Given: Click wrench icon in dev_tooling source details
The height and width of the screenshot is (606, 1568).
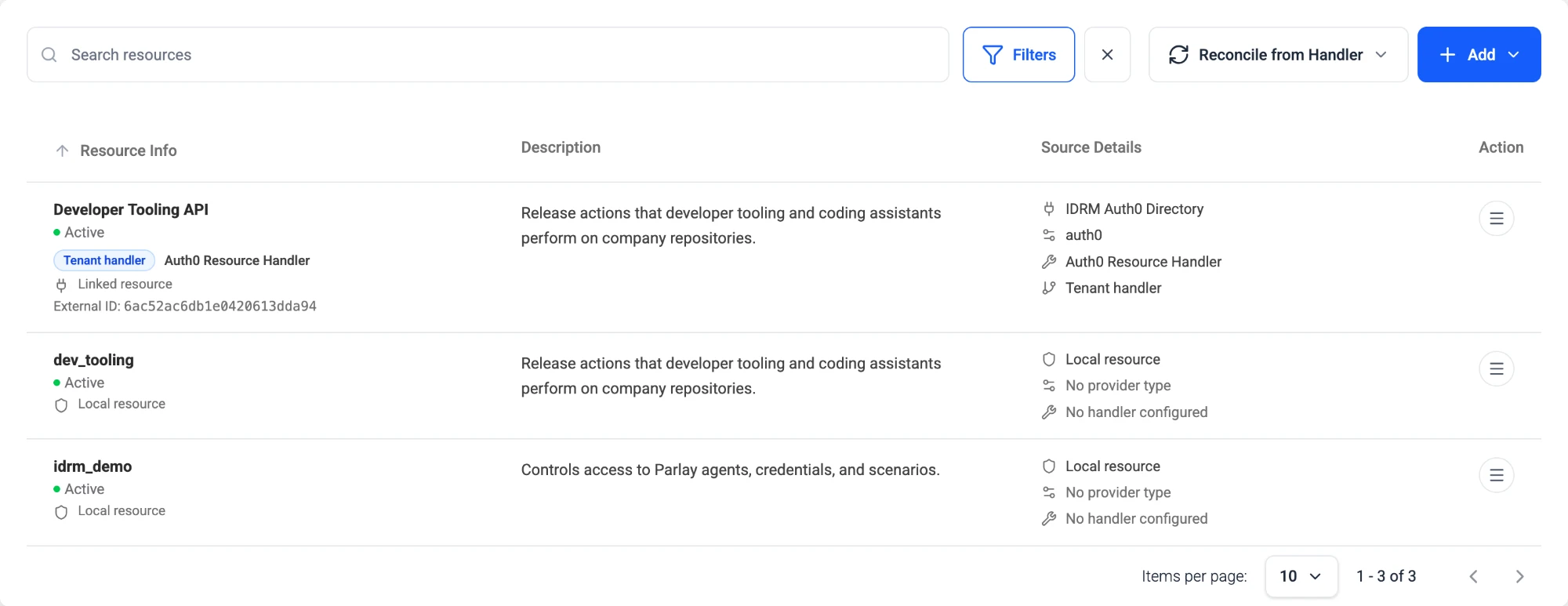Looking at the screenshot, I should click(x=1049, y=412).
